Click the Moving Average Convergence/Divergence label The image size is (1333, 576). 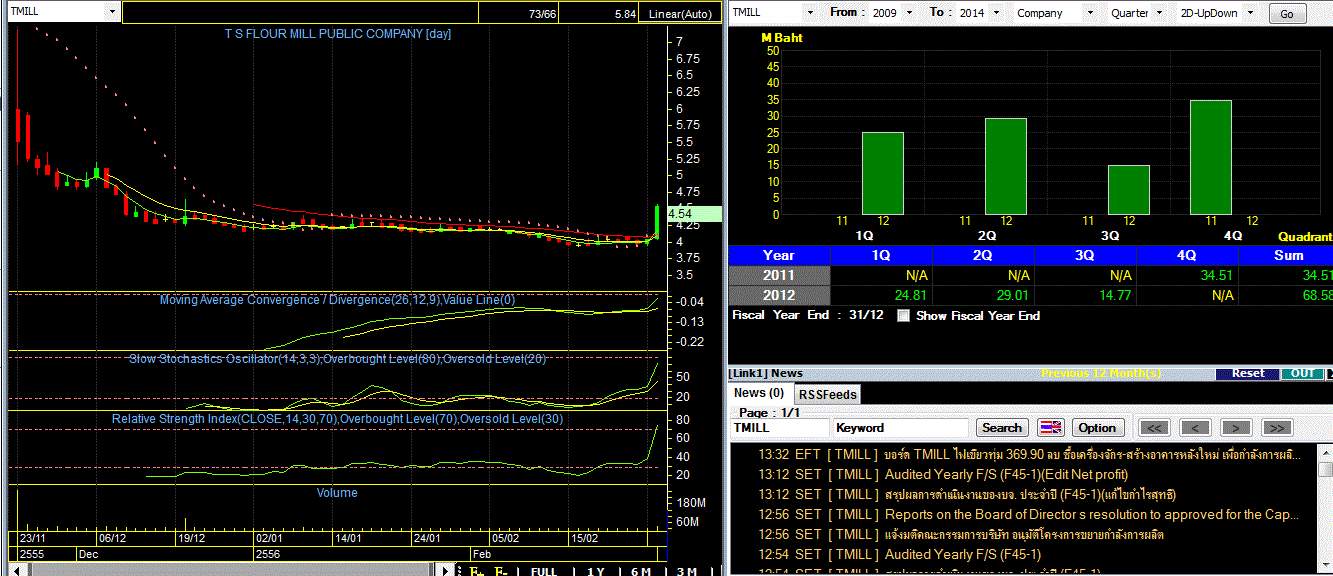click(337, 300)
